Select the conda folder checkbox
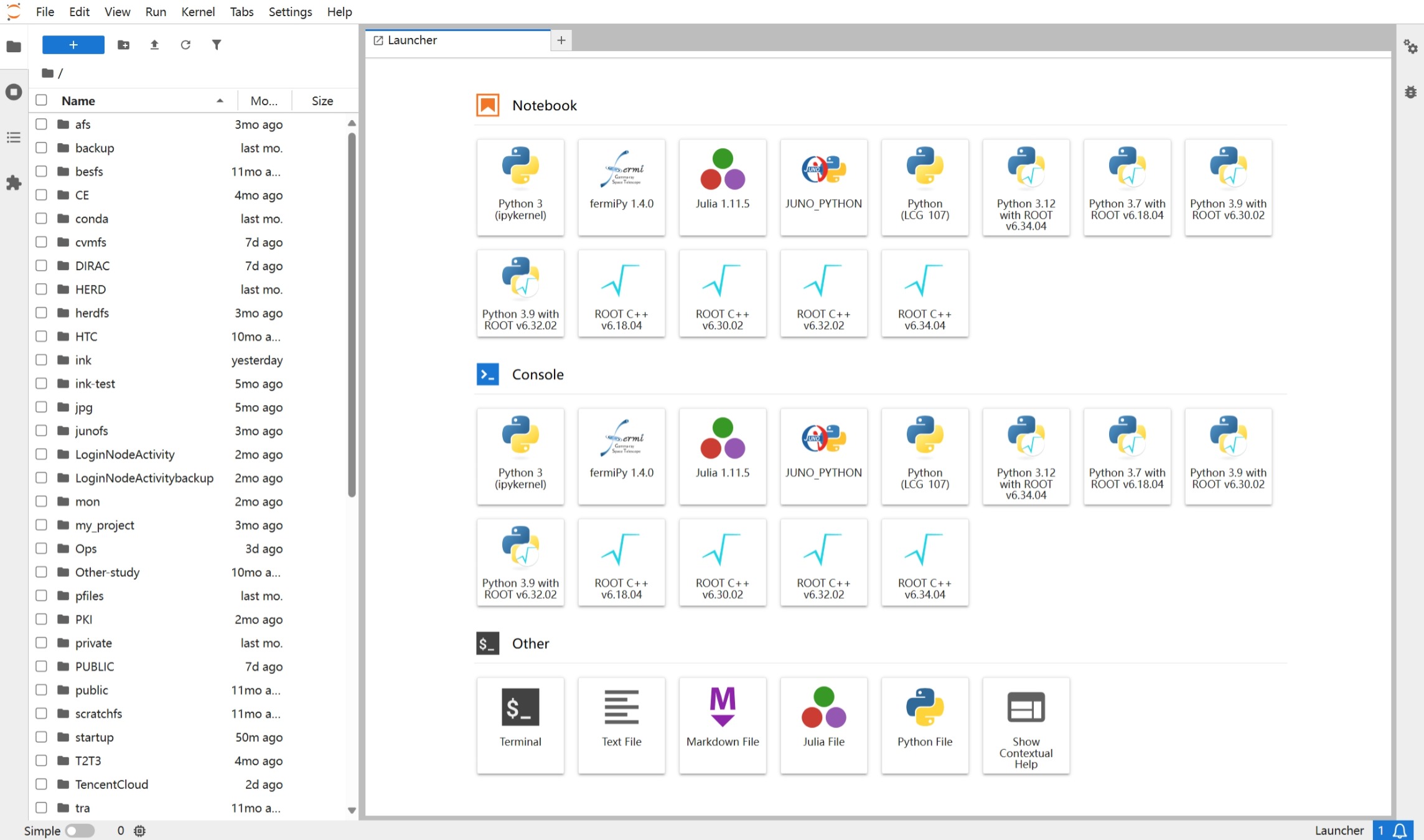The width and height of the screenshot is (1424, 840). (x=41, y=218)
